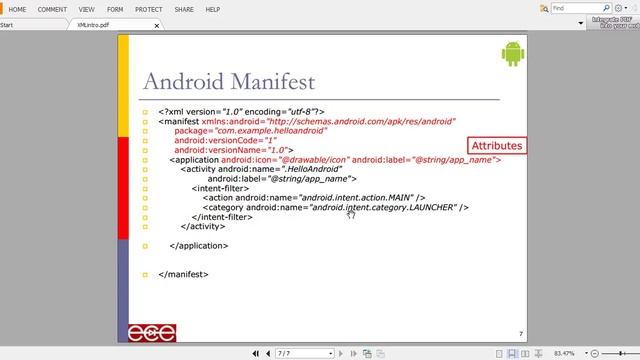
Task: Select continuous page view mode
Action: pyautogui.click(x=512, y=353)
